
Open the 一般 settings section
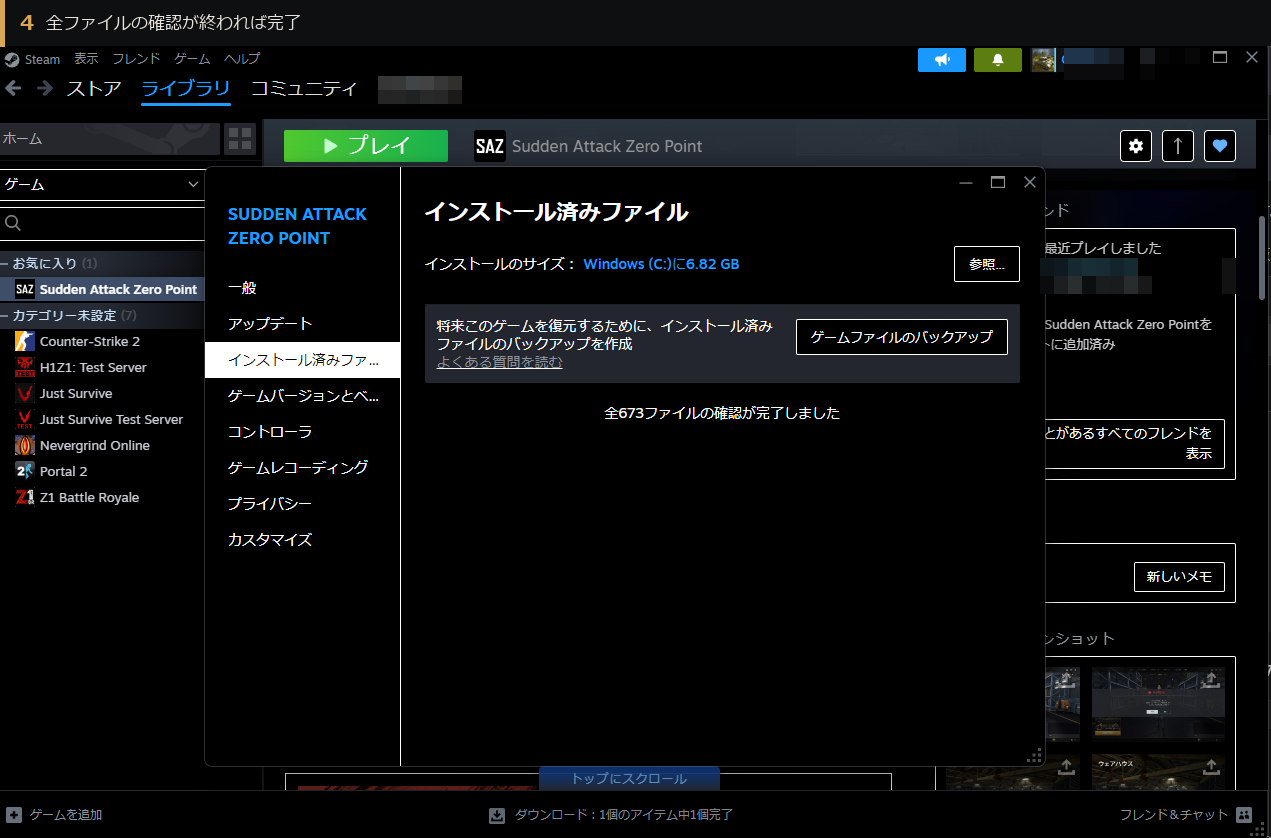pyautogui.click(x=302, y=288)
